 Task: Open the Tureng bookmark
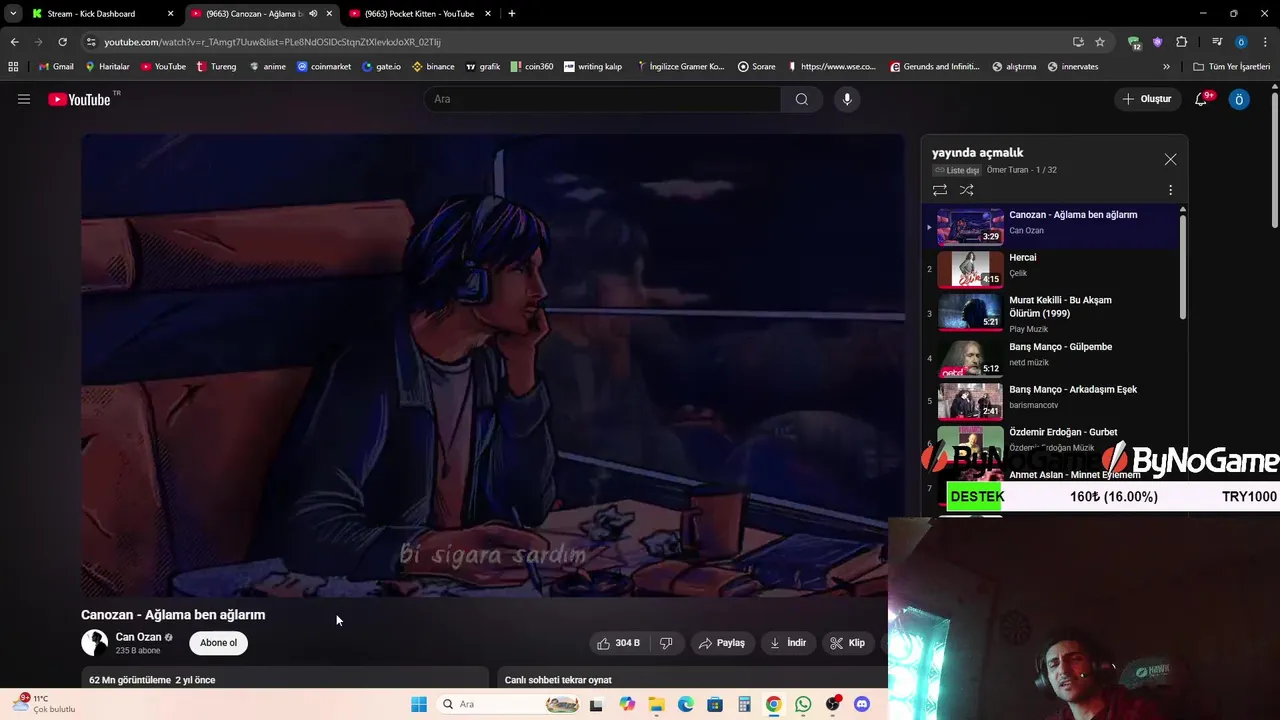[x=217, y=67]
